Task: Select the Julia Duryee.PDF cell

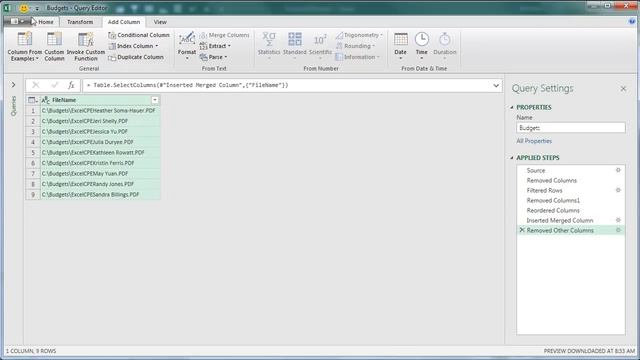Action: [x=100, y=142]
